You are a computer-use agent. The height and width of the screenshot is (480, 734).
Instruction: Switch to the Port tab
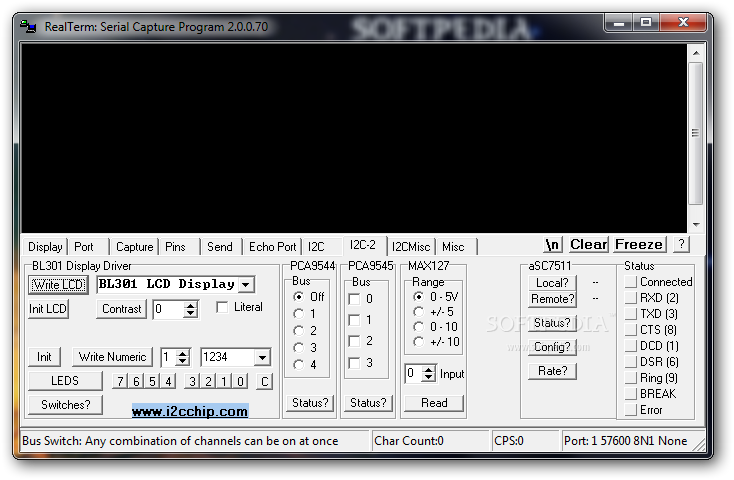84,247
